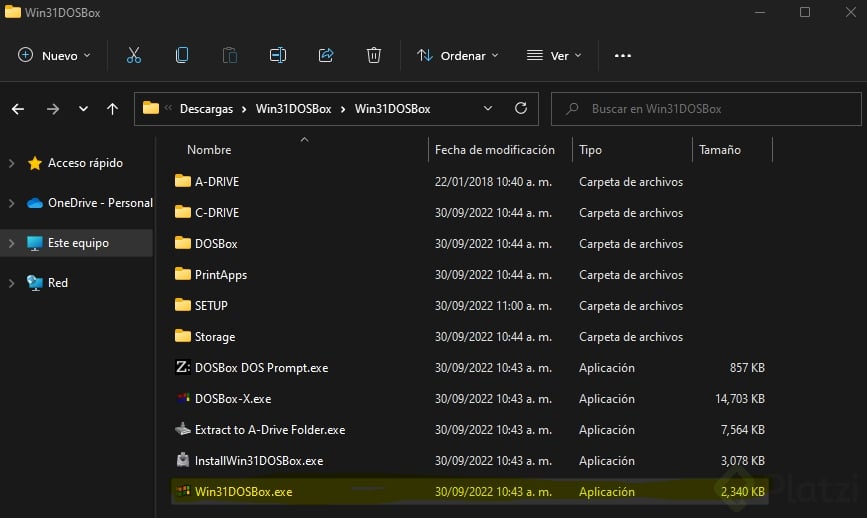Viewport: 867px width, 518px height.
Task: Sort by Nombre column header
Action: tap(209, 150)
